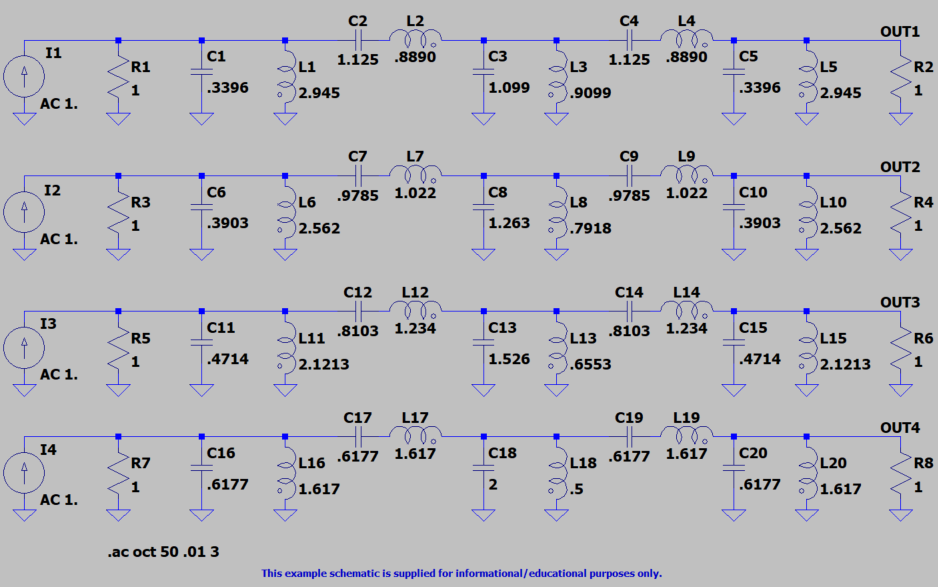Viewport: 938px width, 587px height.
Task: Select capacitor C20 symbol
Action: pyautogui.click(x=734, y=468)
